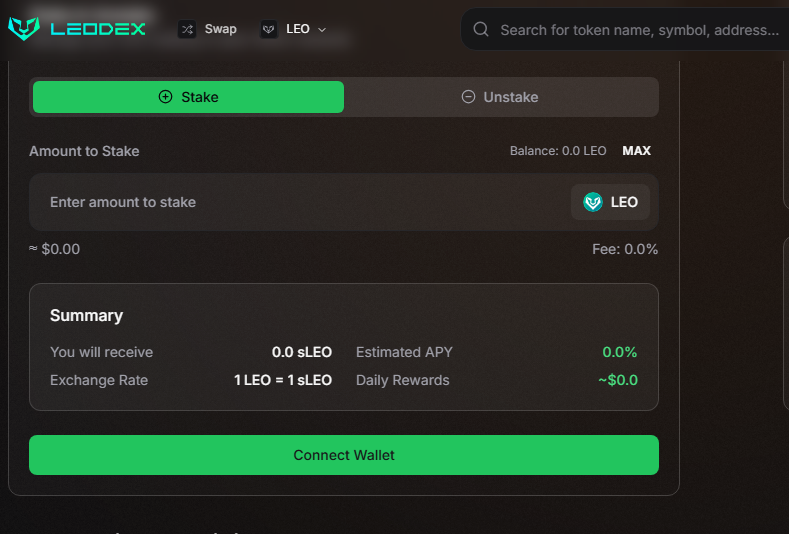Click the Daily Rewards ~$0.0 value
The image size is (789, 534).
618,380
